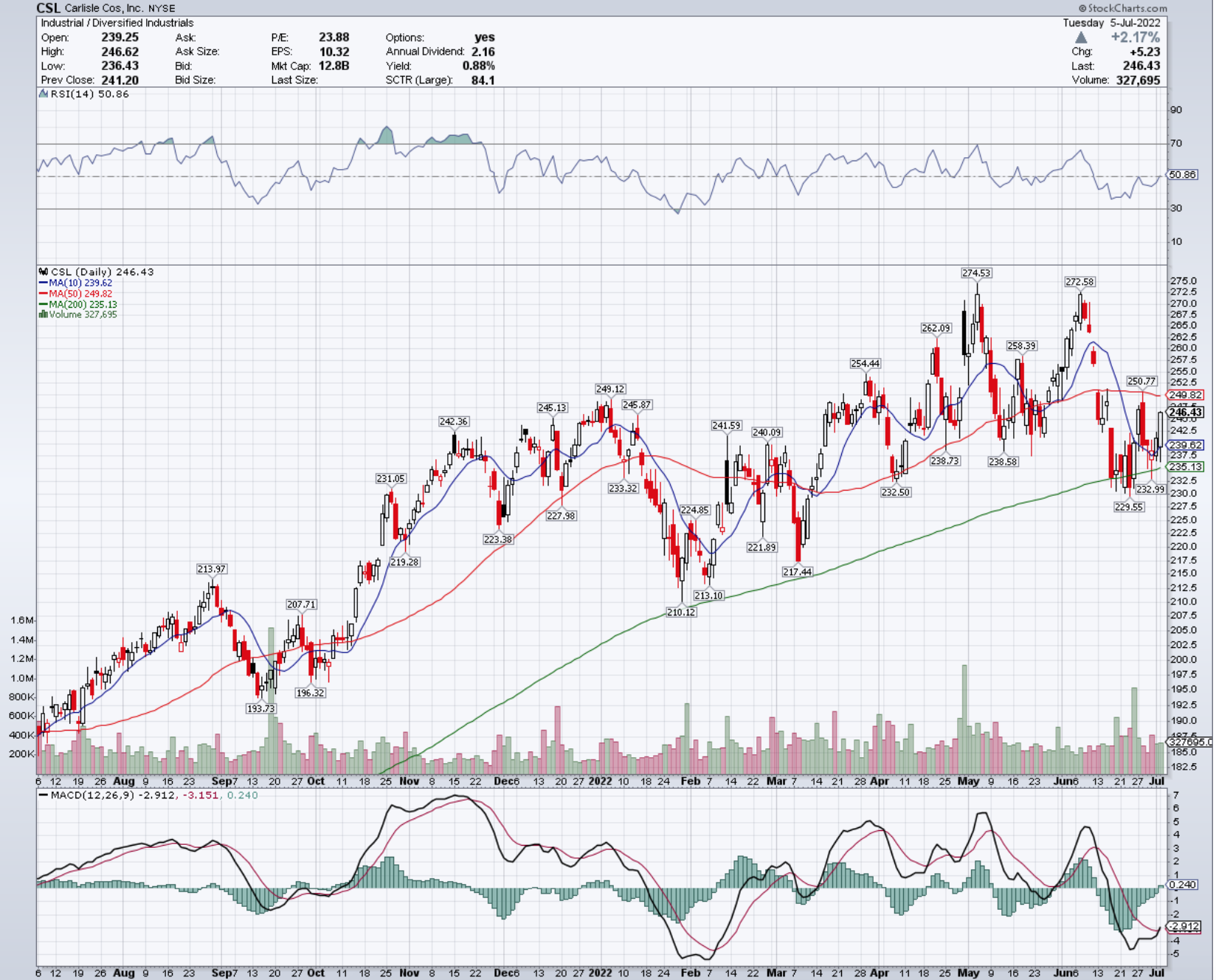
Task: Click the 210.12 low price label
Action: [681, 612]
